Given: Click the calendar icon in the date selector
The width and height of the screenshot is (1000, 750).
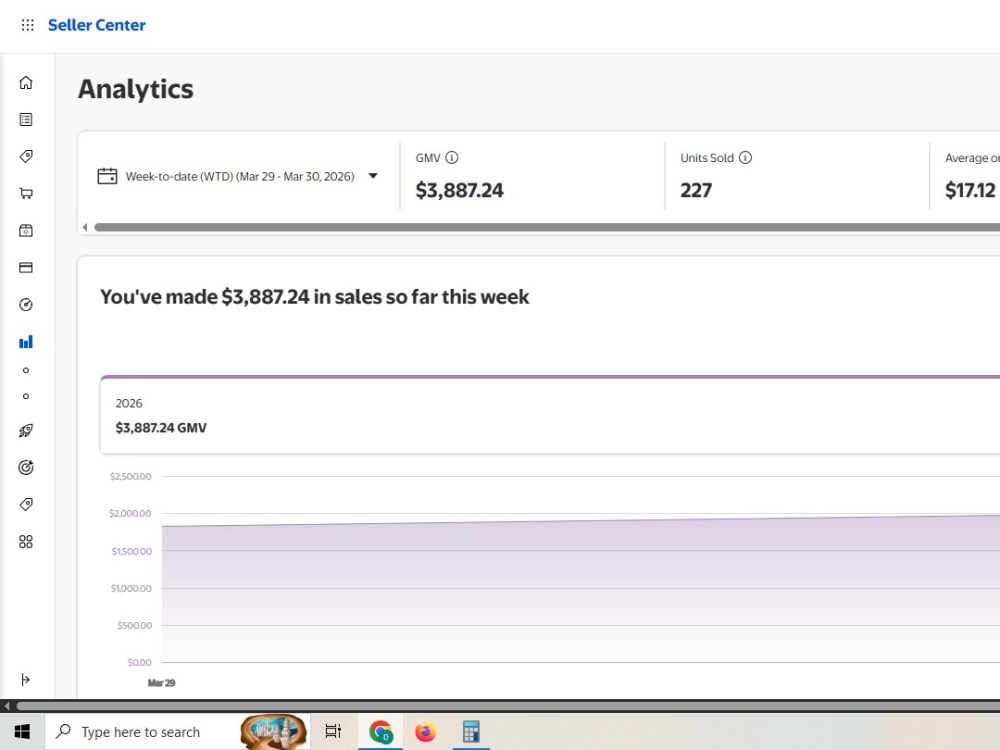Looking at the screenshot, I should [x=107, y=175].
